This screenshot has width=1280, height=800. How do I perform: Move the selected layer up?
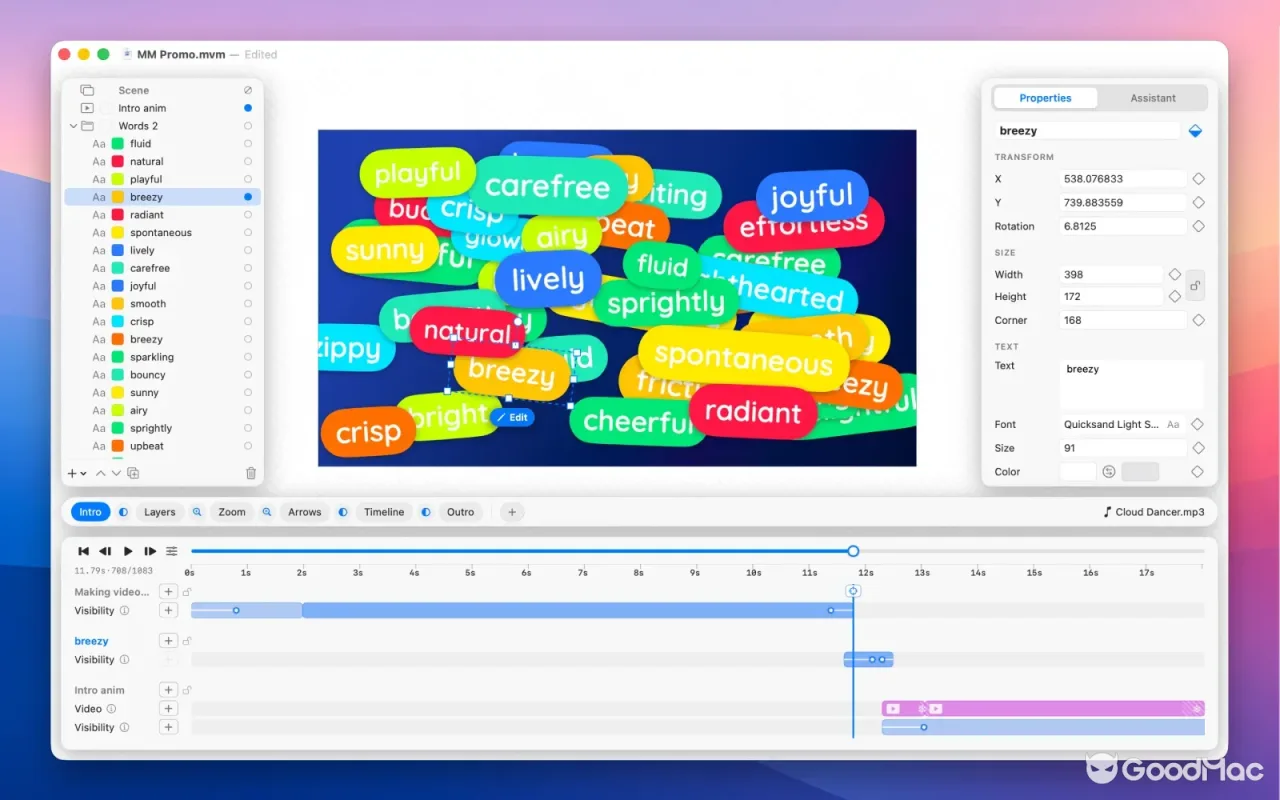tap(101, 473)
